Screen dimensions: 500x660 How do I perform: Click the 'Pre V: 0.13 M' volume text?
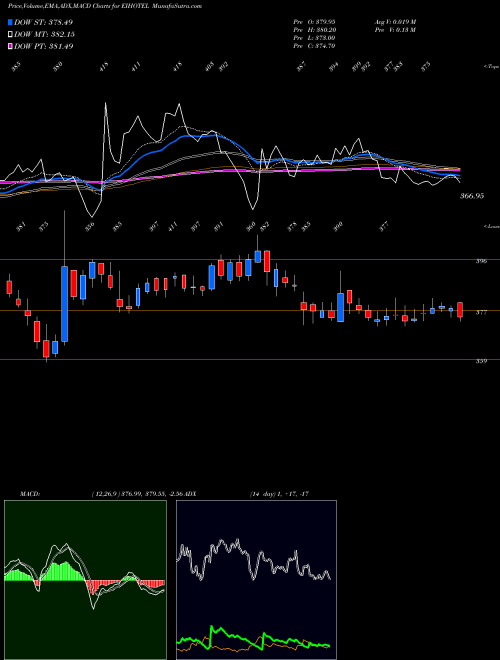tap(395, 30)
